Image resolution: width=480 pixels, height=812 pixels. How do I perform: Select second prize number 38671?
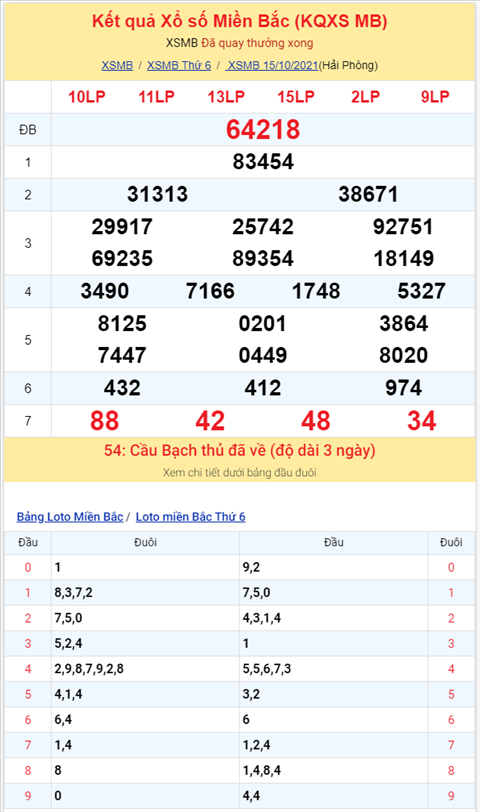tap(368, 195)
